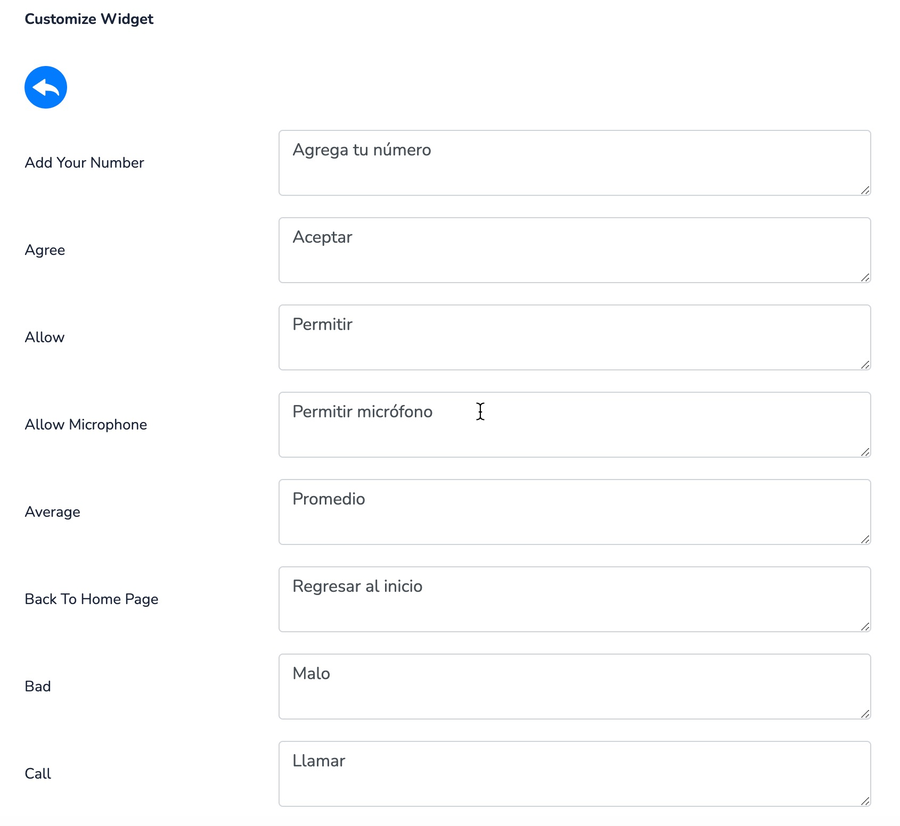Viewport: 900px width, 826px height.
Task: Click into the 'Permitir micrófono' text area
Action: (574, 424)
